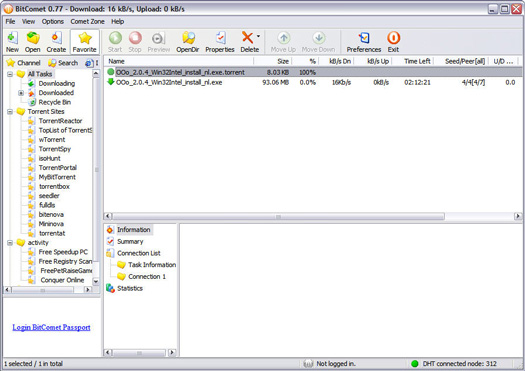Toggle the Favorite panel button
Image resolution: width=525 pixels, height=371 pixels.
(85, 42)
